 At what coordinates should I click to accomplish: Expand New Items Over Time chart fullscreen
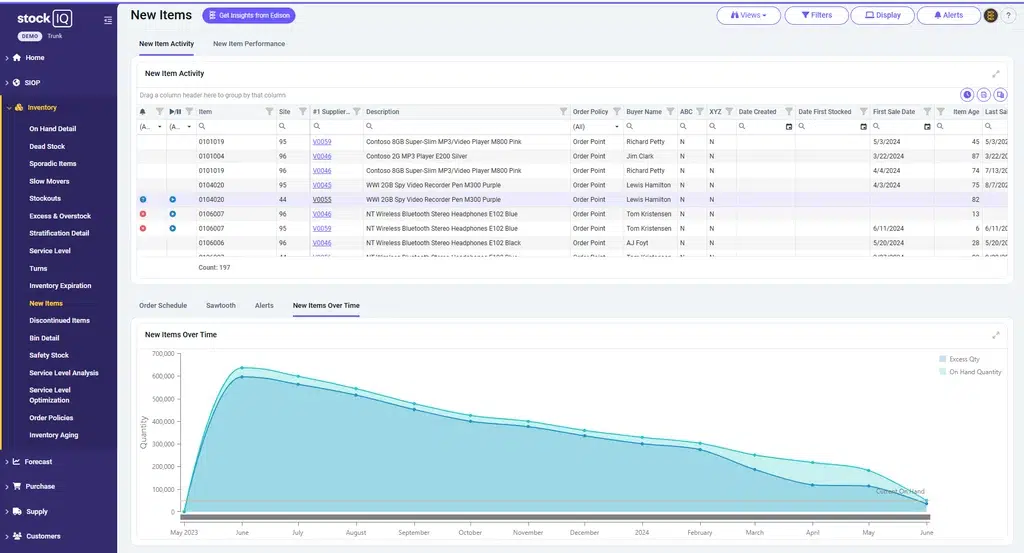point(996,335)
